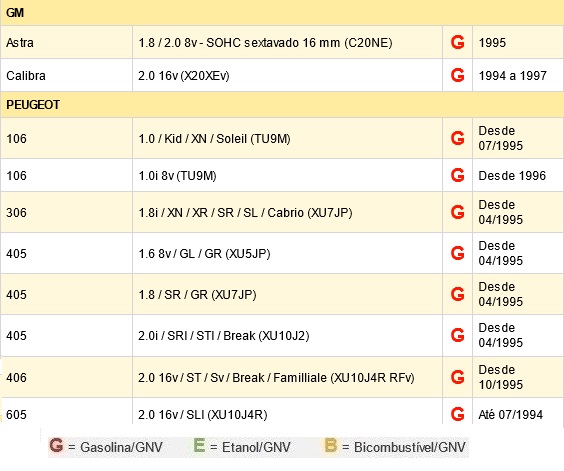Screen dimensions: 564x471
Task: Click the 1.6 8v / GL / GR description
Action: [x=204, y=254]
